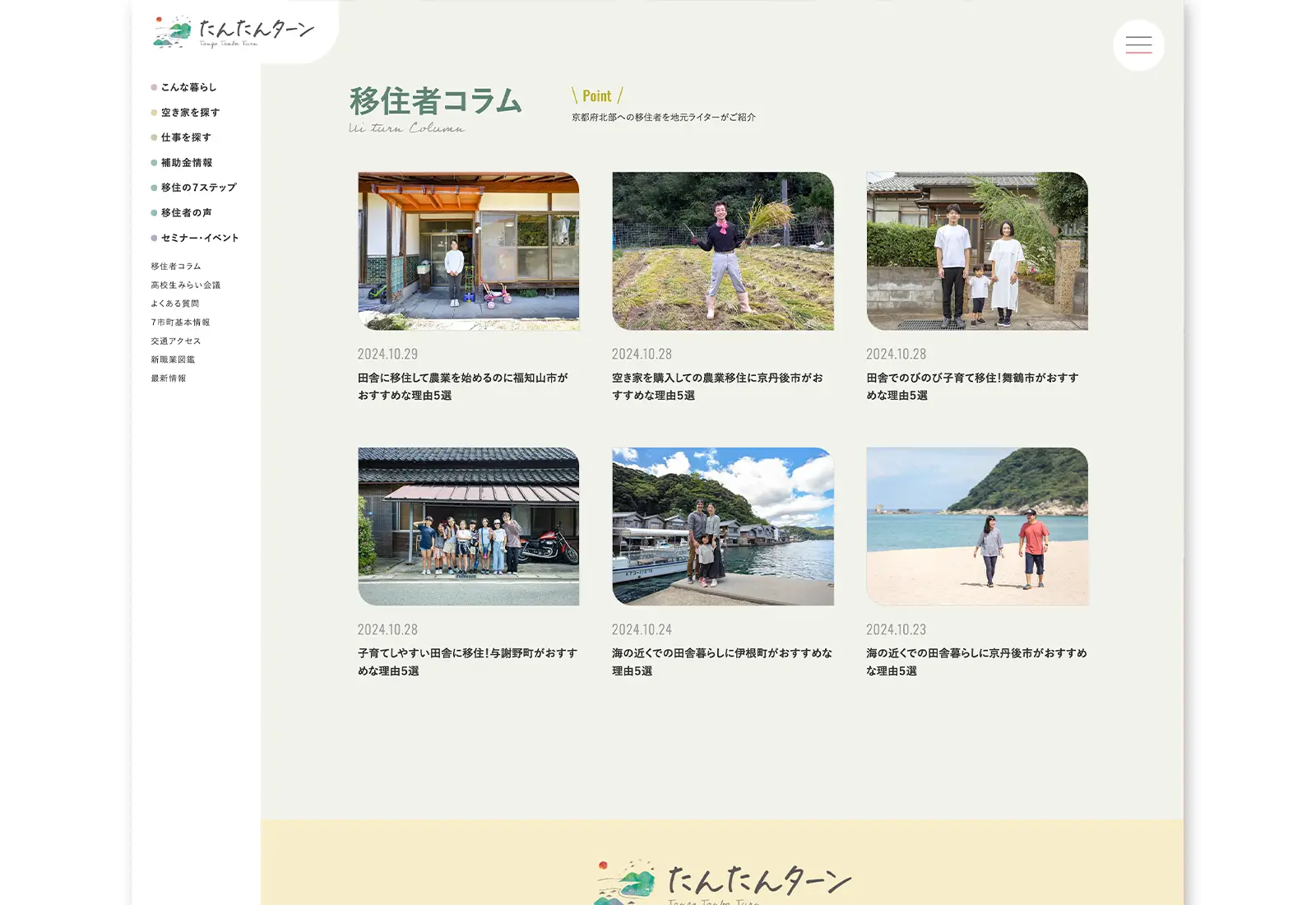The width and height of the screenshot is (1316, 905).
Task: Open the 福知山市 farming article thumbnail
Action: tap(468, 251)
